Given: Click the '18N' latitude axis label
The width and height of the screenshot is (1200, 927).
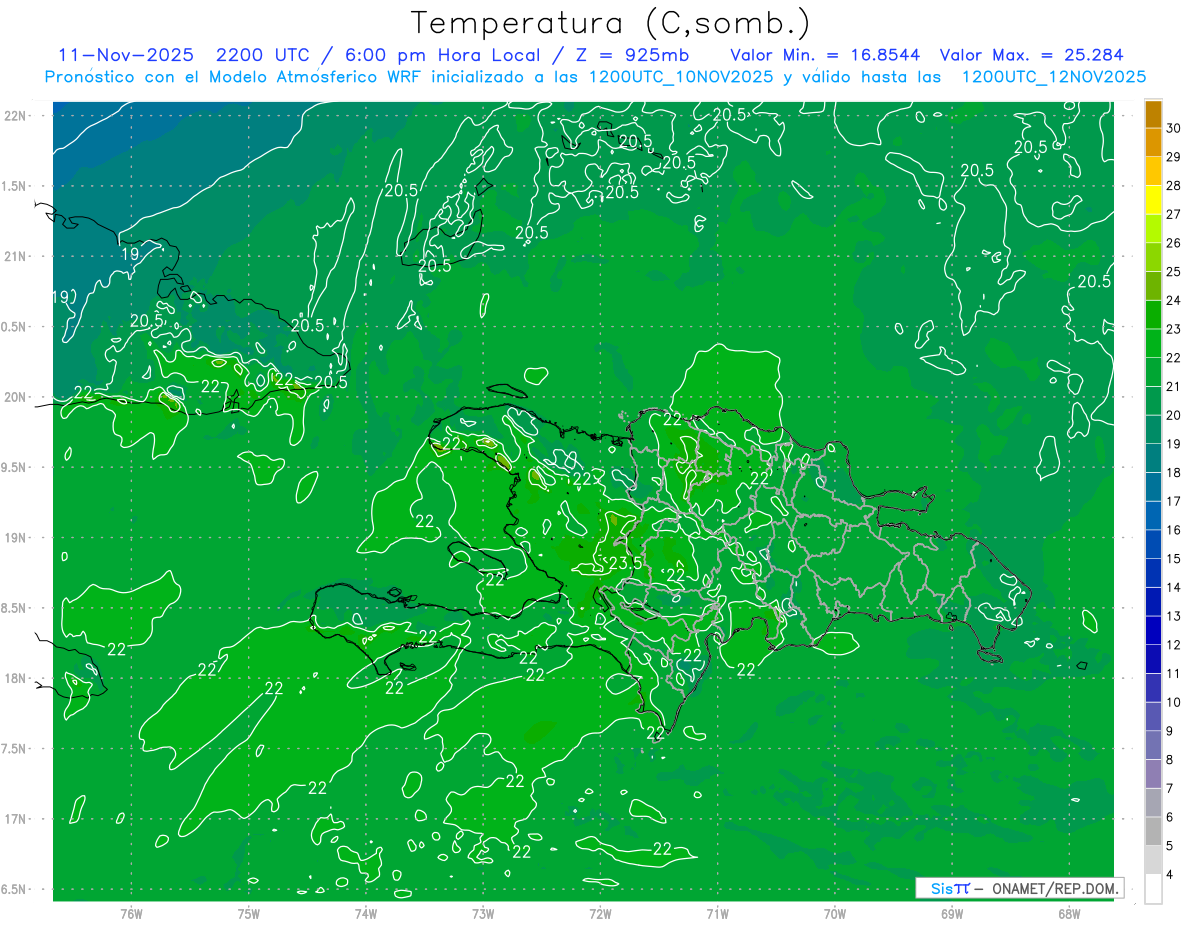Looking at the screenshot, I should pyautogui.click(x=15, y=678).
